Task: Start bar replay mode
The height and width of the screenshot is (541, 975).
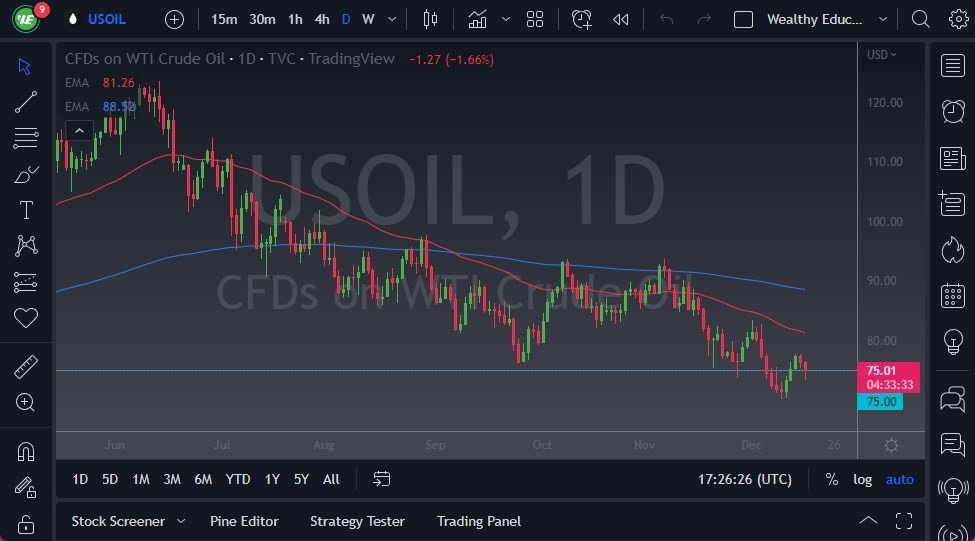Action: (620, 19)
